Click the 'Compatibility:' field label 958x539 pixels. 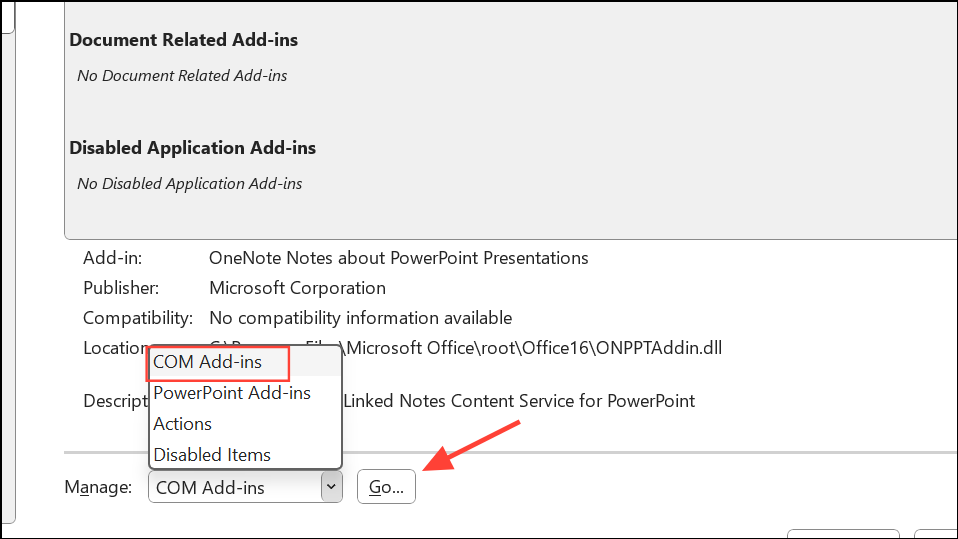point(137,318)
